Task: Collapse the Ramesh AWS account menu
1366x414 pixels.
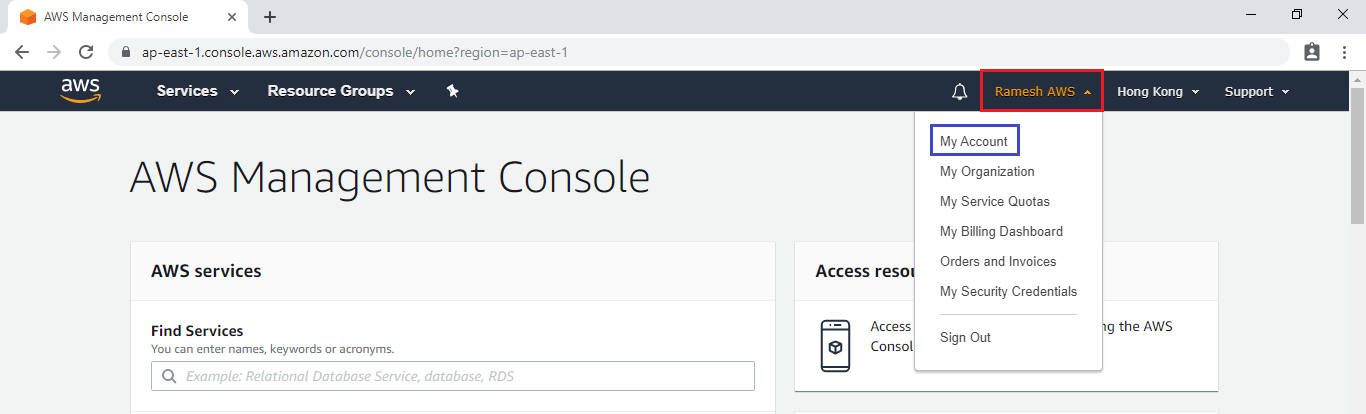Action: tap(1042, 91)
